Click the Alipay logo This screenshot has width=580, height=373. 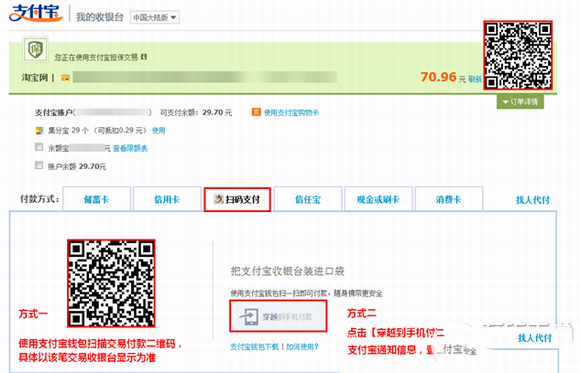click(x=36, y=13)
